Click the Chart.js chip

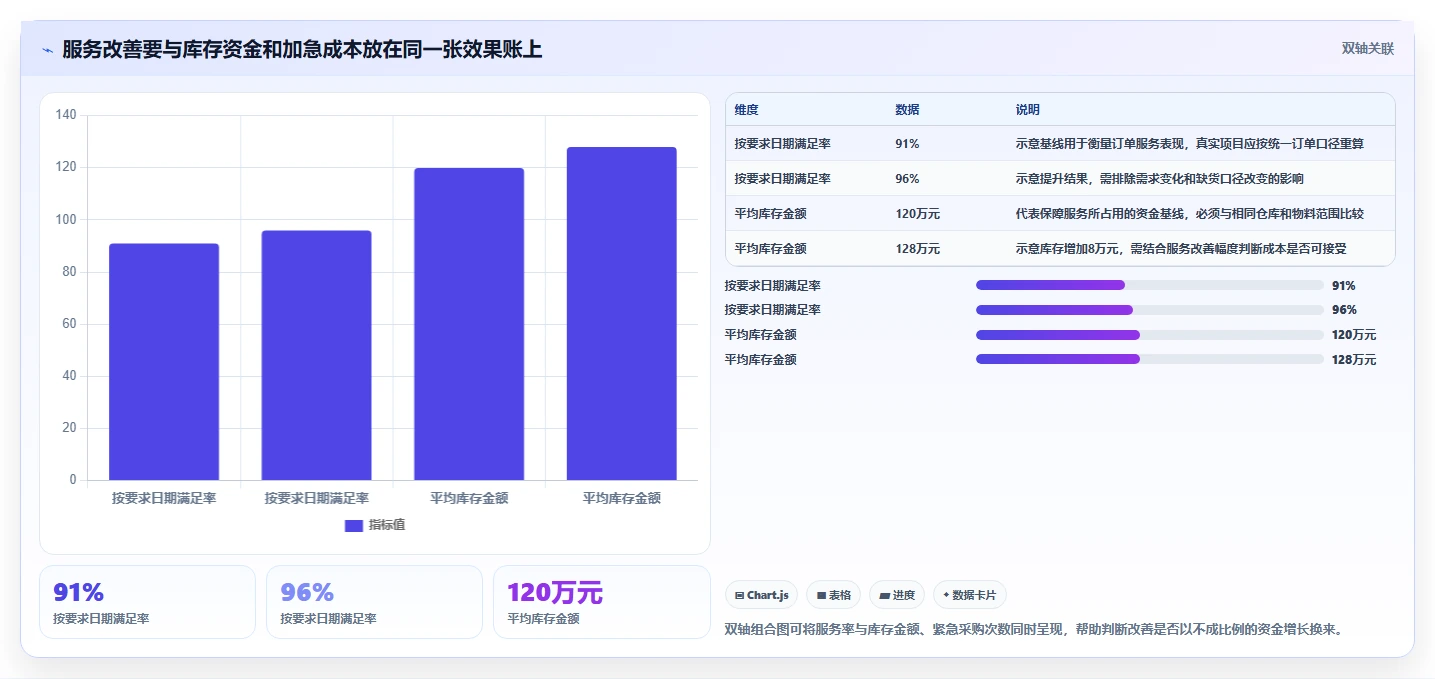(x=761, y=595)
